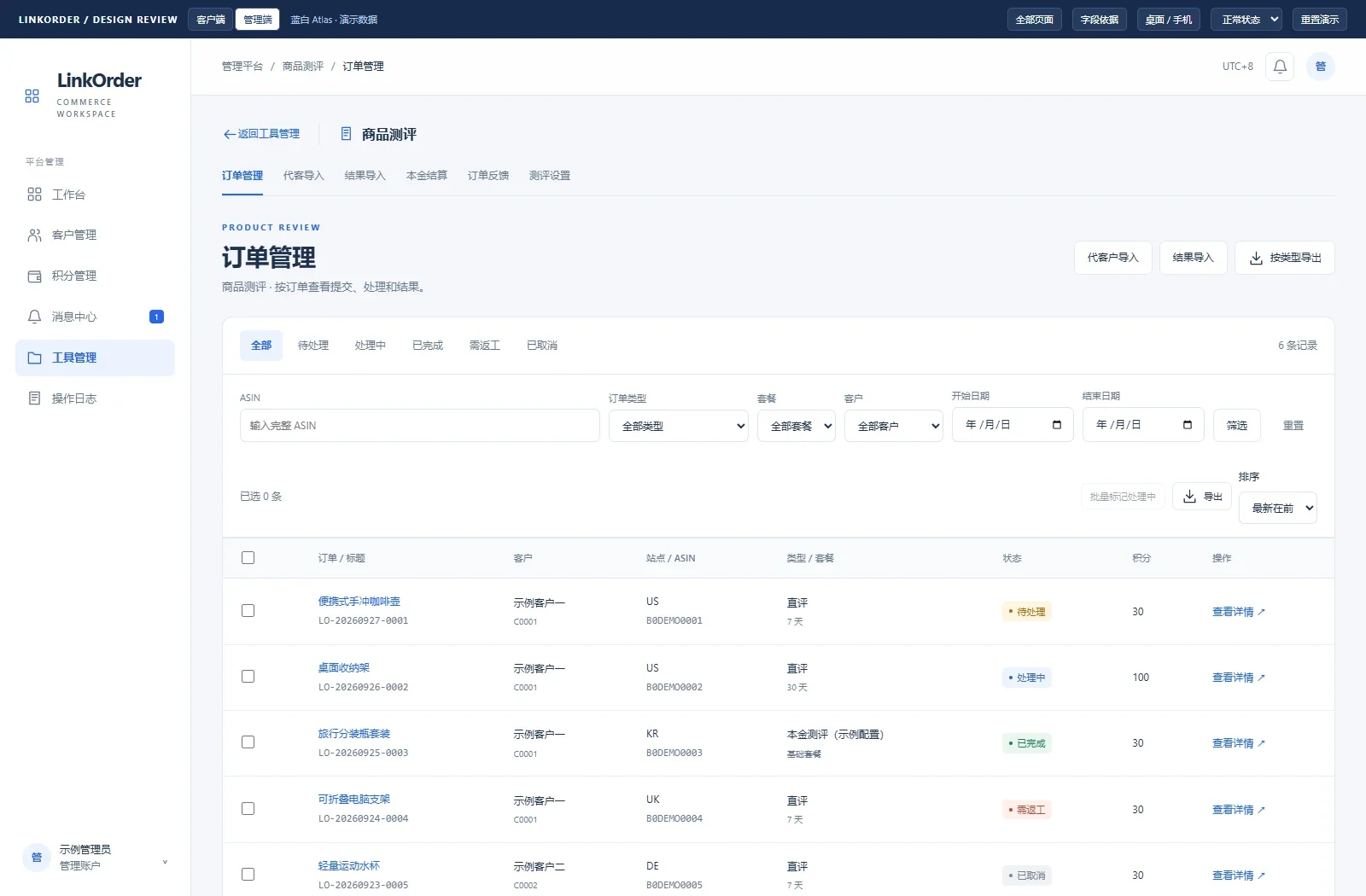The height and width of the screenshot is (896, 1366).
Task: Open the 桌面收纳架 order link
Action: [344, 668]
